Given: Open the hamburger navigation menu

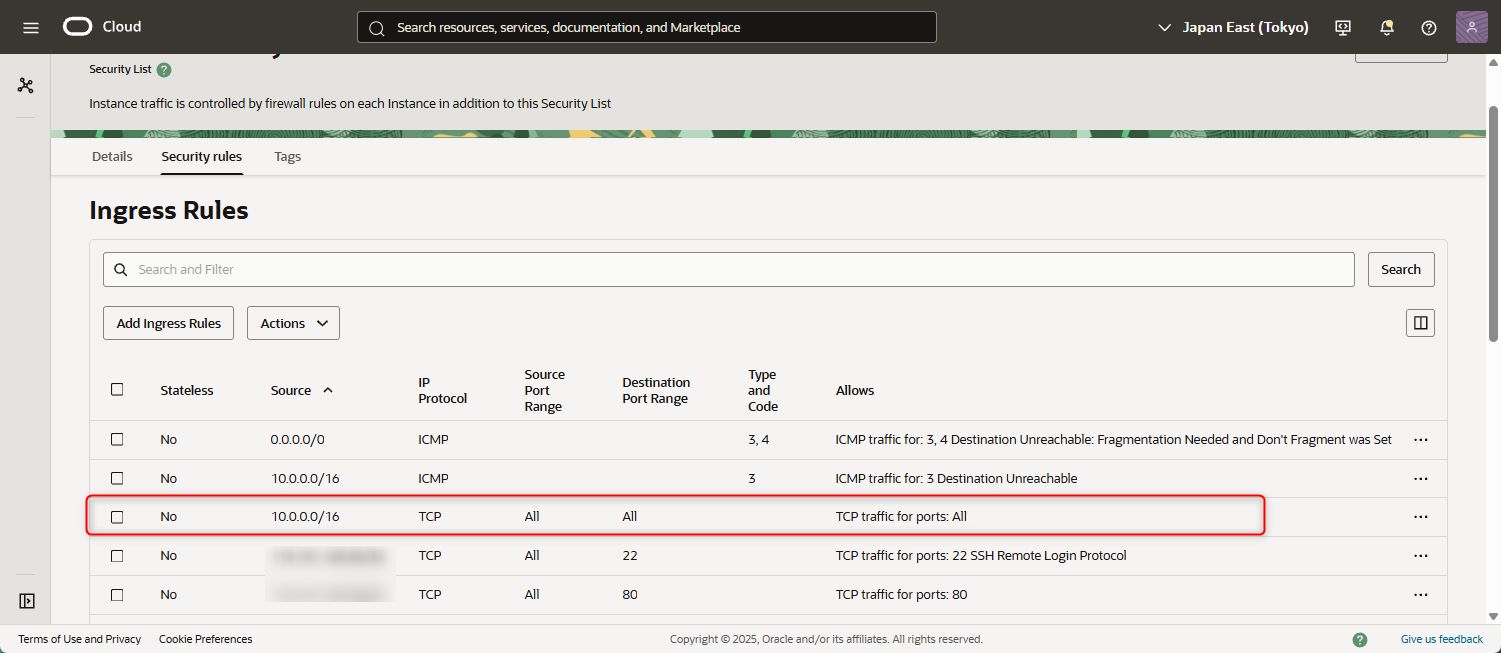Looking at the screenshot, I should (x=30, y=27).
